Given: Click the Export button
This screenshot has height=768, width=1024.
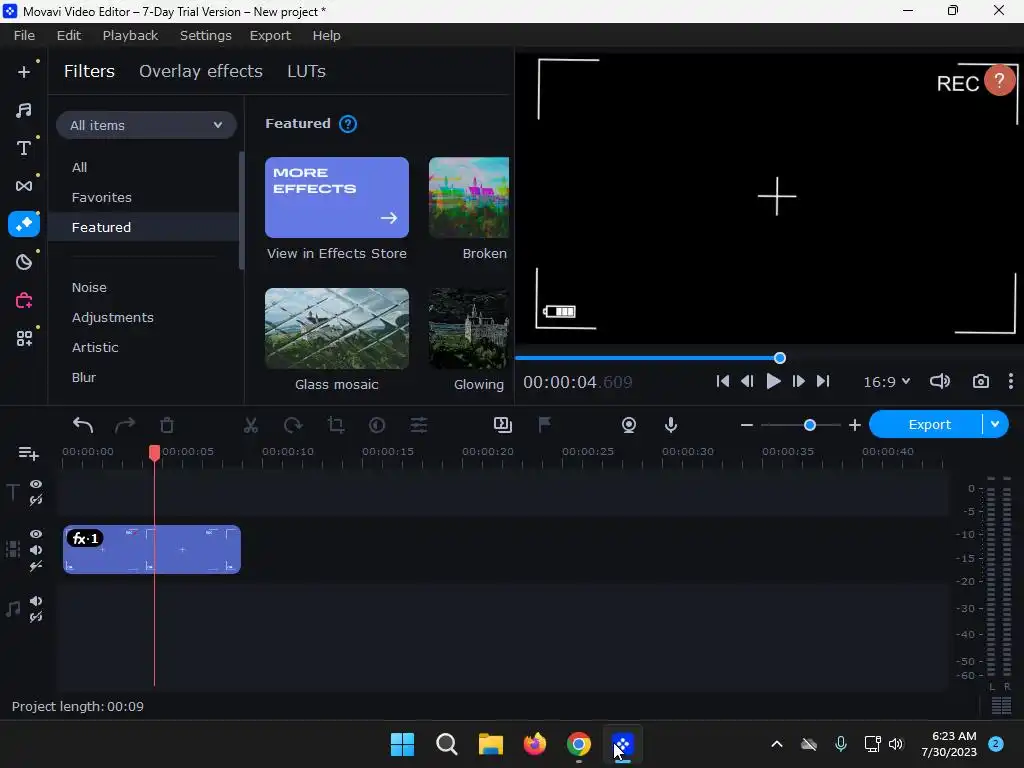Looking at the screenshot, I should click(929, 424).
